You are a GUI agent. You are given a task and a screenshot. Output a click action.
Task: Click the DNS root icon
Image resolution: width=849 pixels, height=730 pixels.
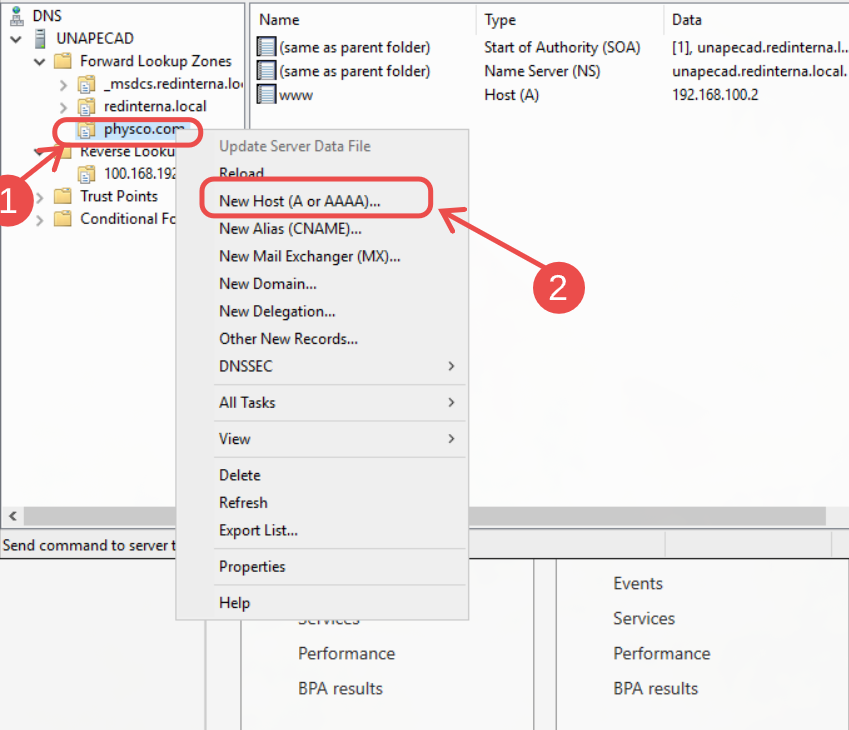17,16
